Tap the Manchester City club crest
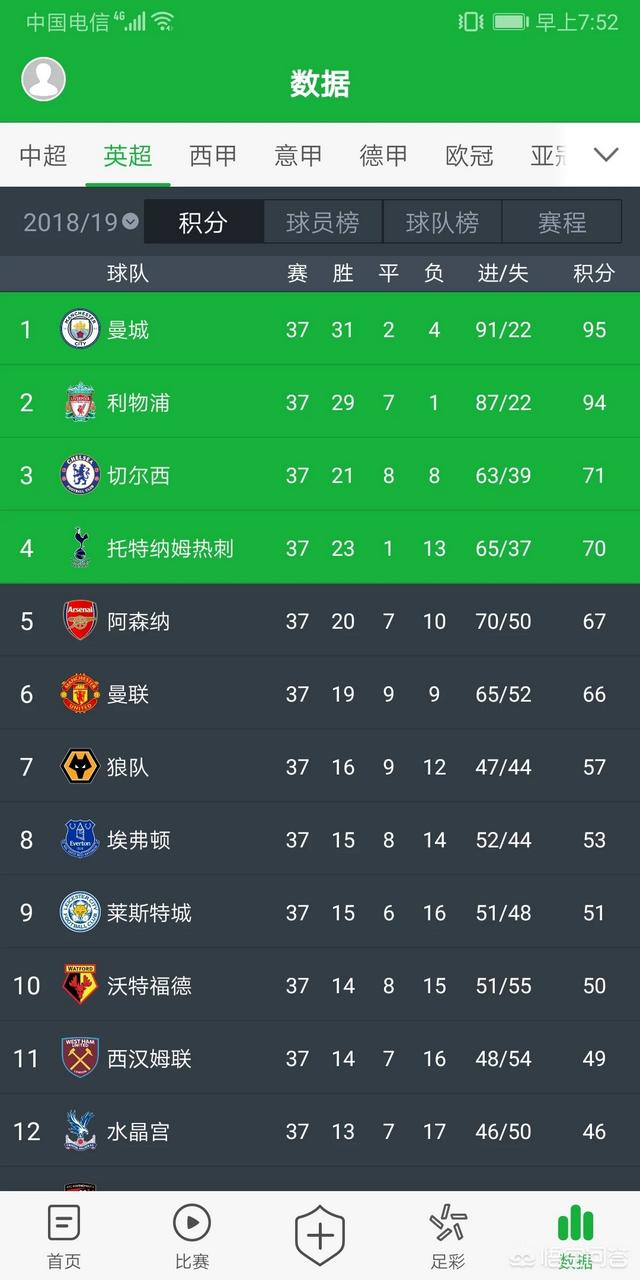 coord(80,329)
